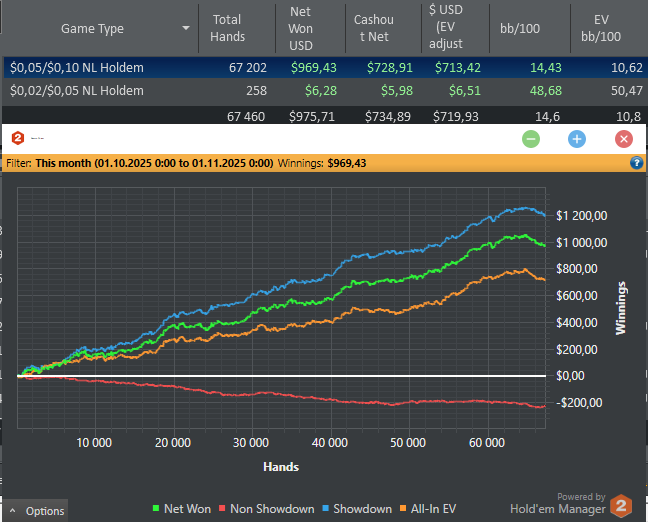The width and height of the screenshot is (648, 522).
Task: Sort by the Game Type column header
Action: (x=92, y=28)
